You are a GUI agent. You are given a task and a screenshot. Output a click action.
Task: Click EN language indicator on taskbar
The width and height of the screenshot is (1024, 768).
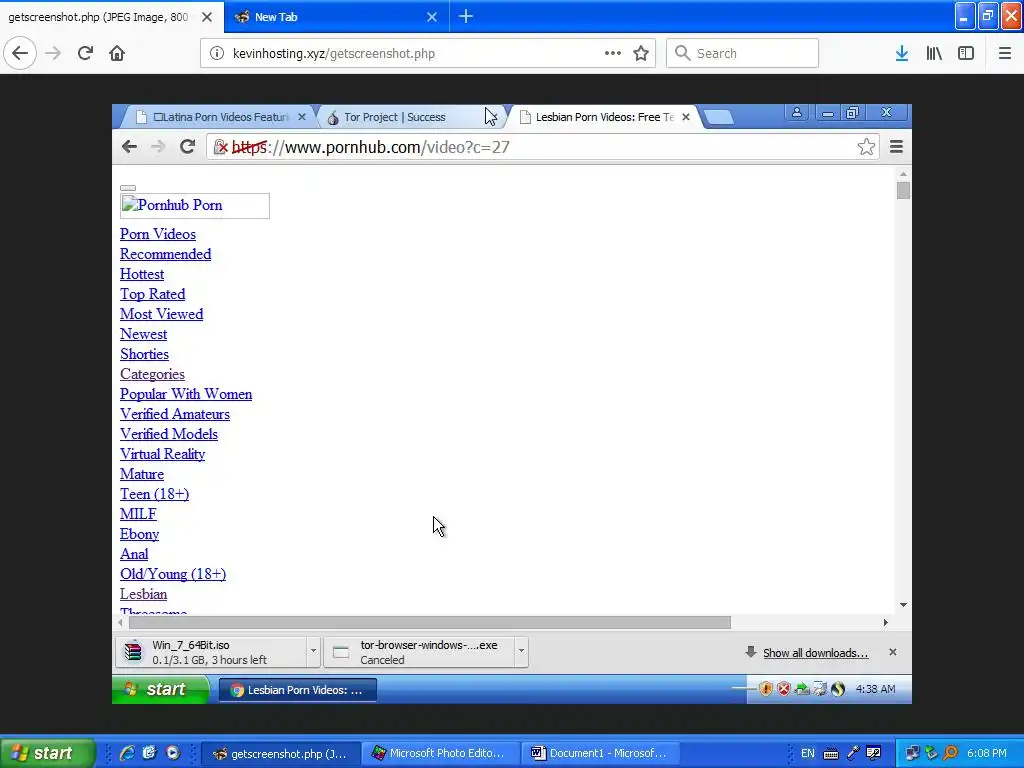pos(808,754)
